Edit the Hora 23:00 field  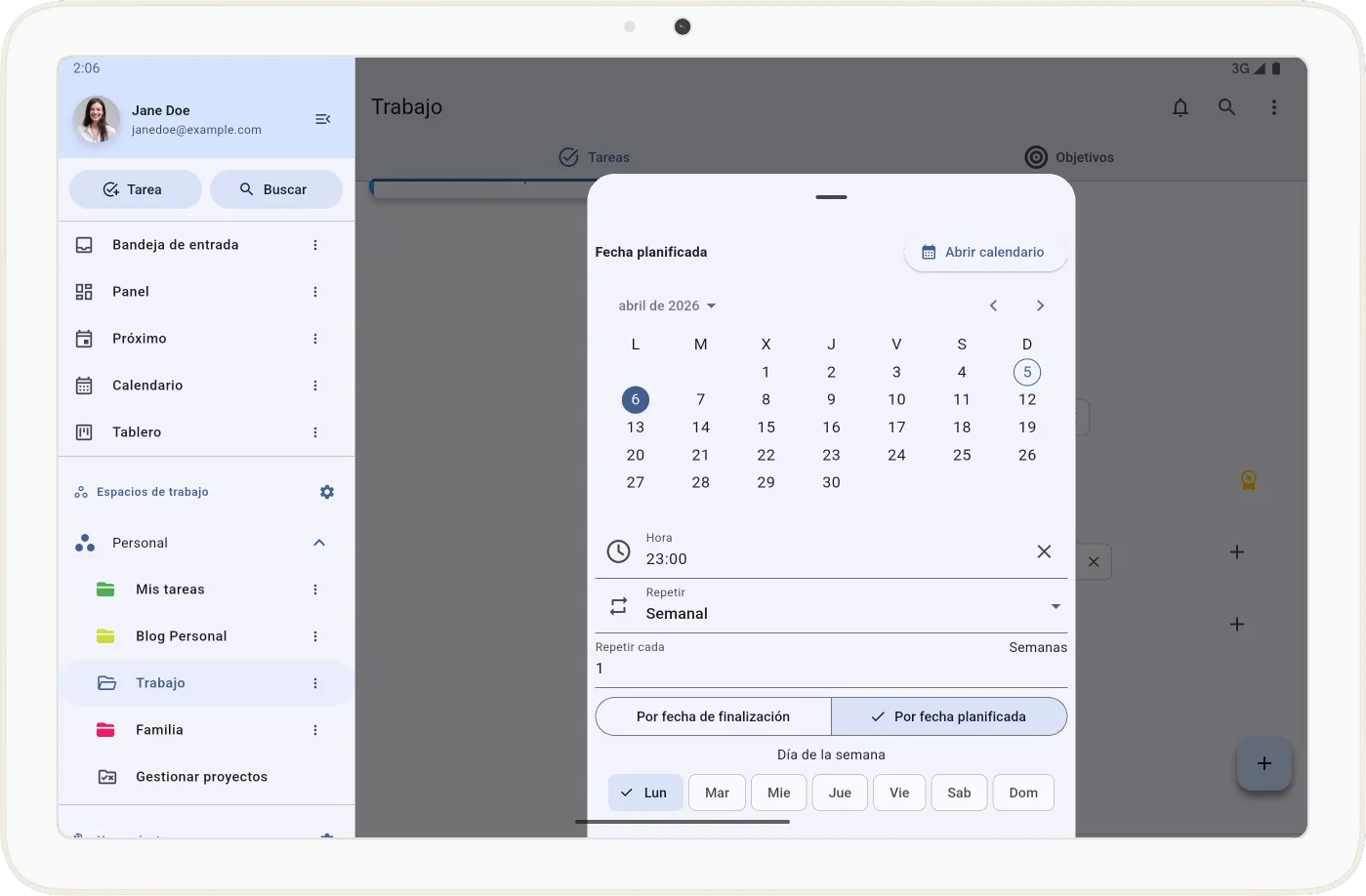pos(831,551)
